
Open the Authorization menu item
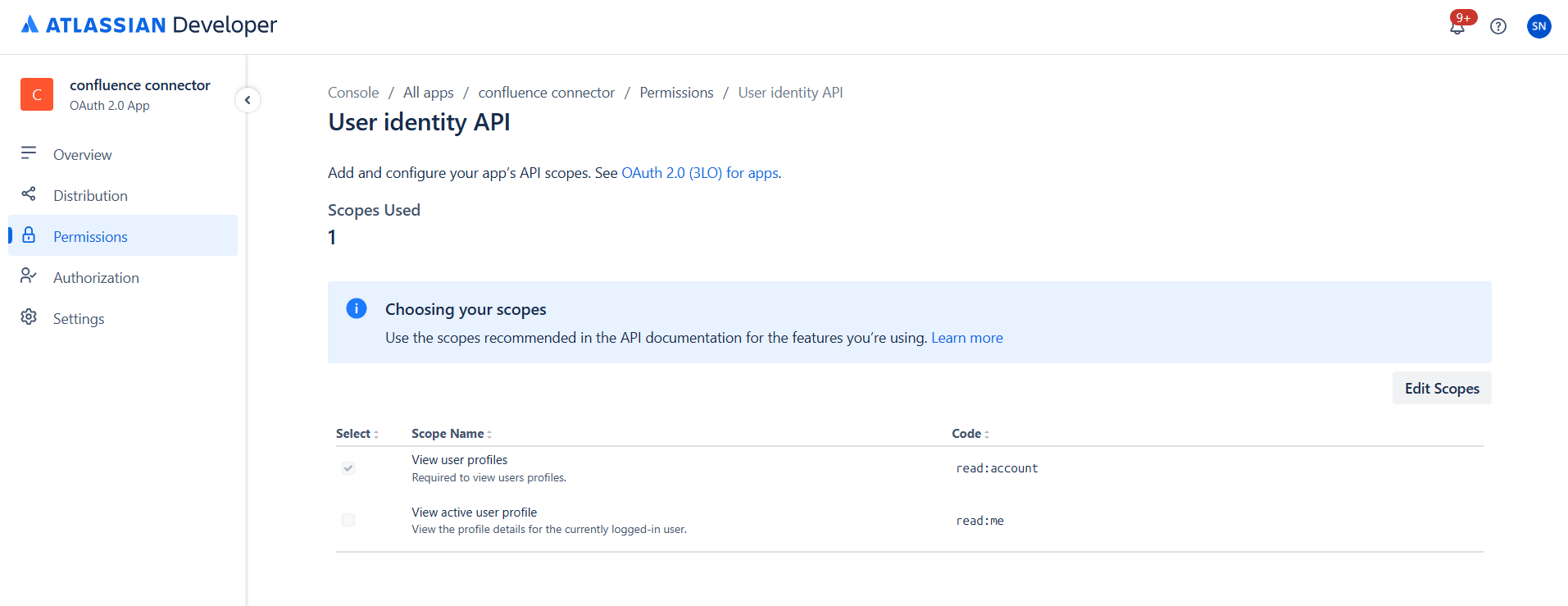click(123, 277)
